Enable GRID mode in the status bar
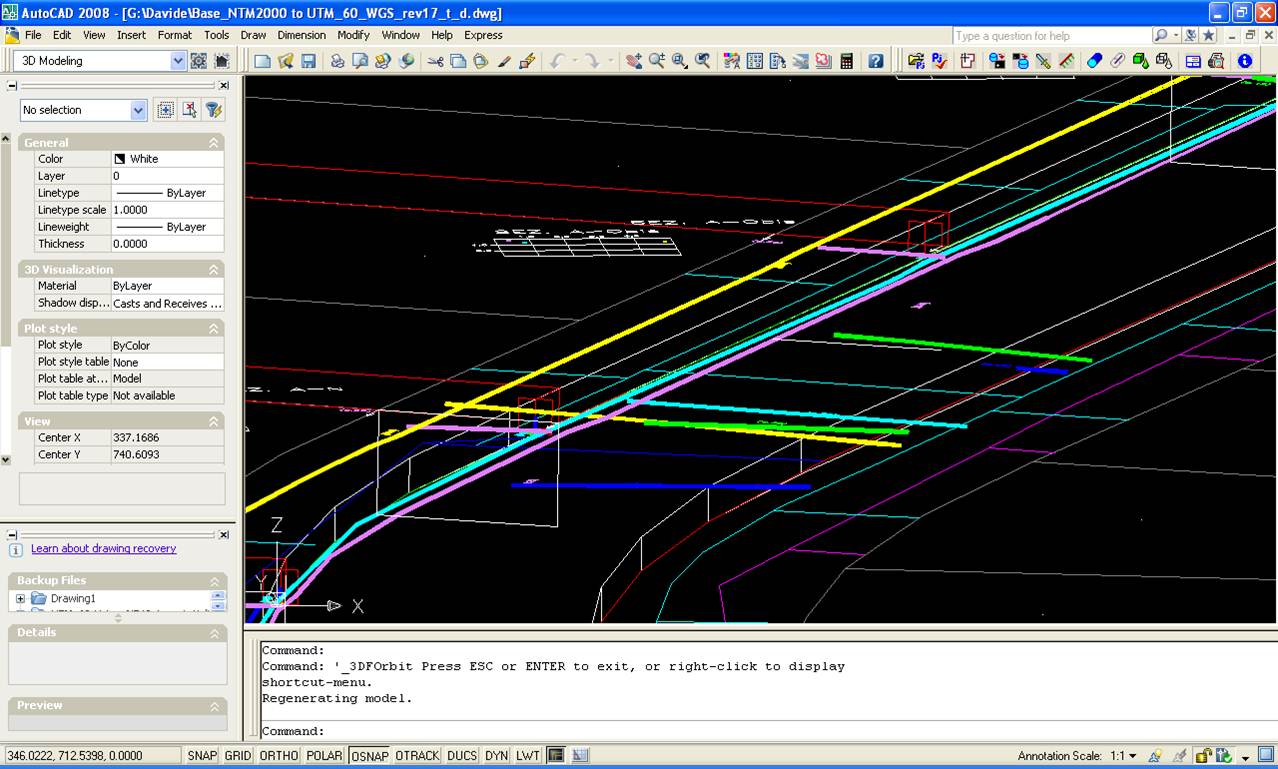The image size is (1278, 769). pos(236,756)
